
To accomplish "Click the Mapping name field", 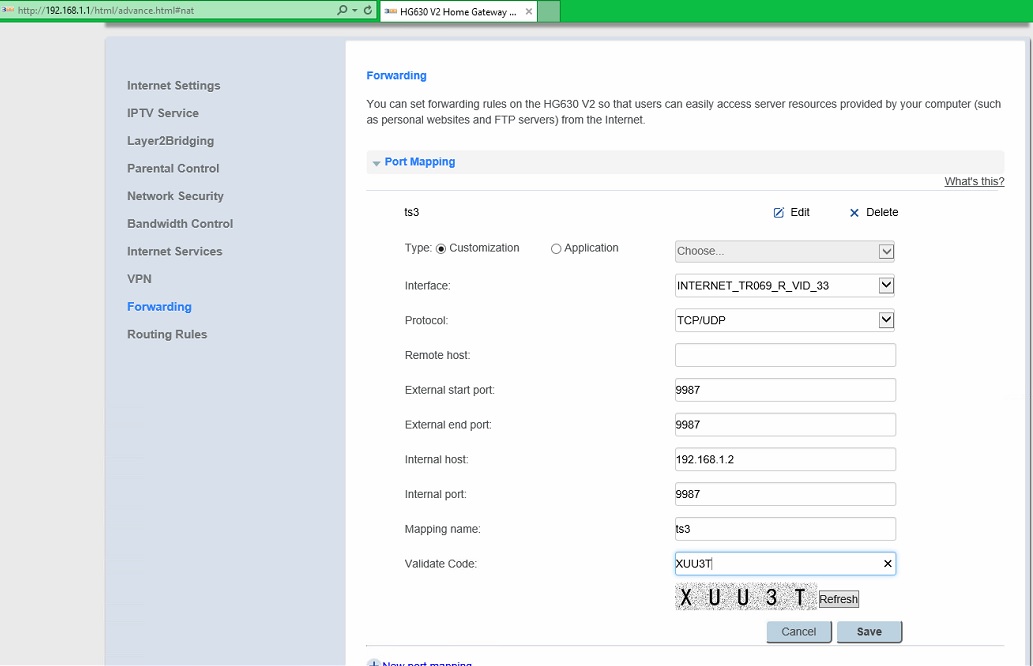I will click(785, 529).
